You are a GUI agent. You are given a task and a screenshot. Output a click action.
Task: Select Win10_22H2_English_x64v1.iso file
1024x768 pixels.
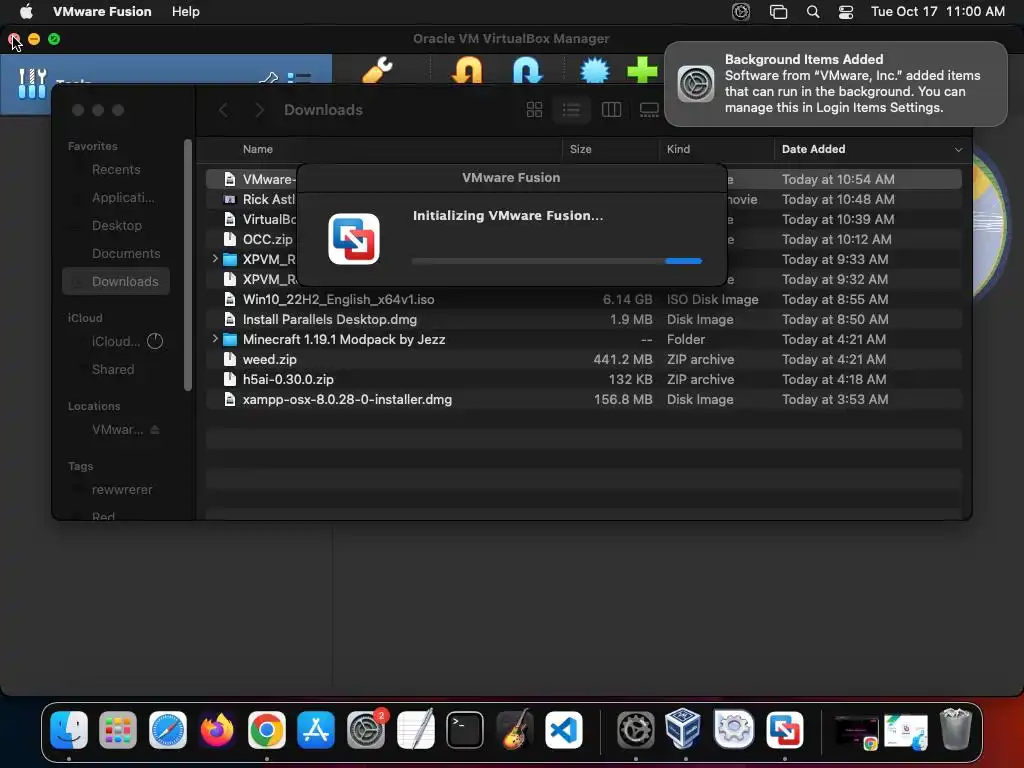click(x=584, y=299)
